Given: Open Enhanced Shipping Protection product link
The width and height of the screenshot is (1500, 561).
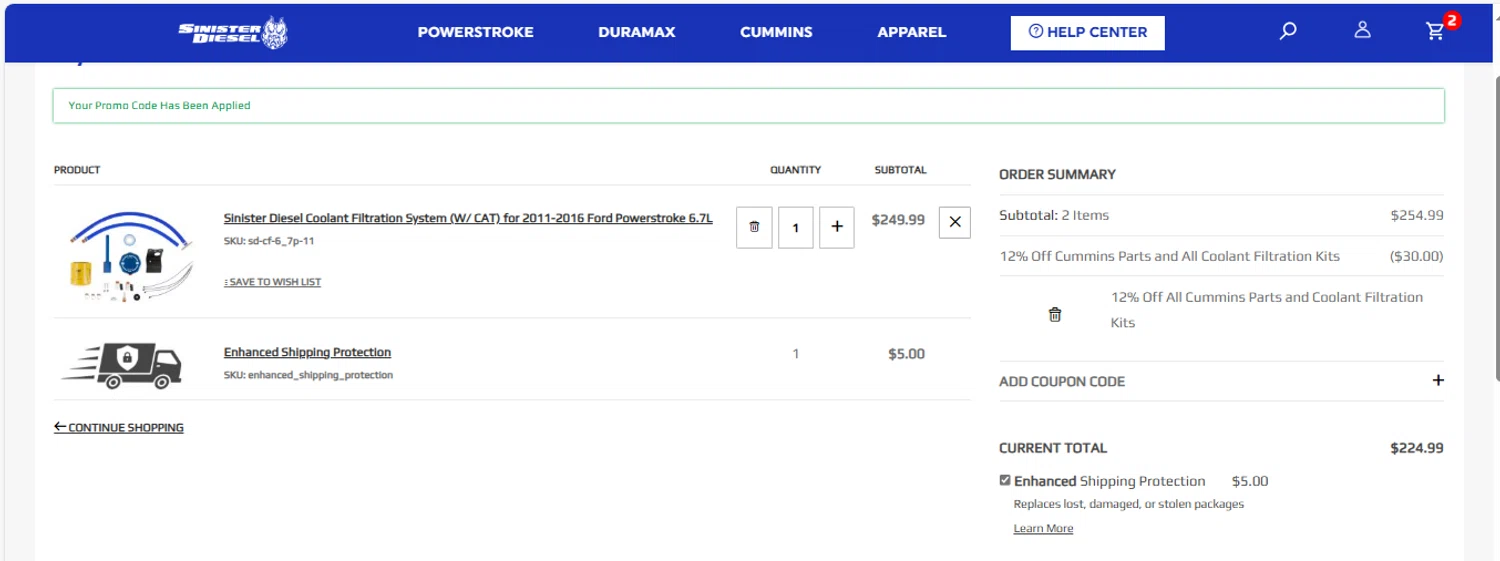Looking at the screenshot, I should click(x=307, y=352).
